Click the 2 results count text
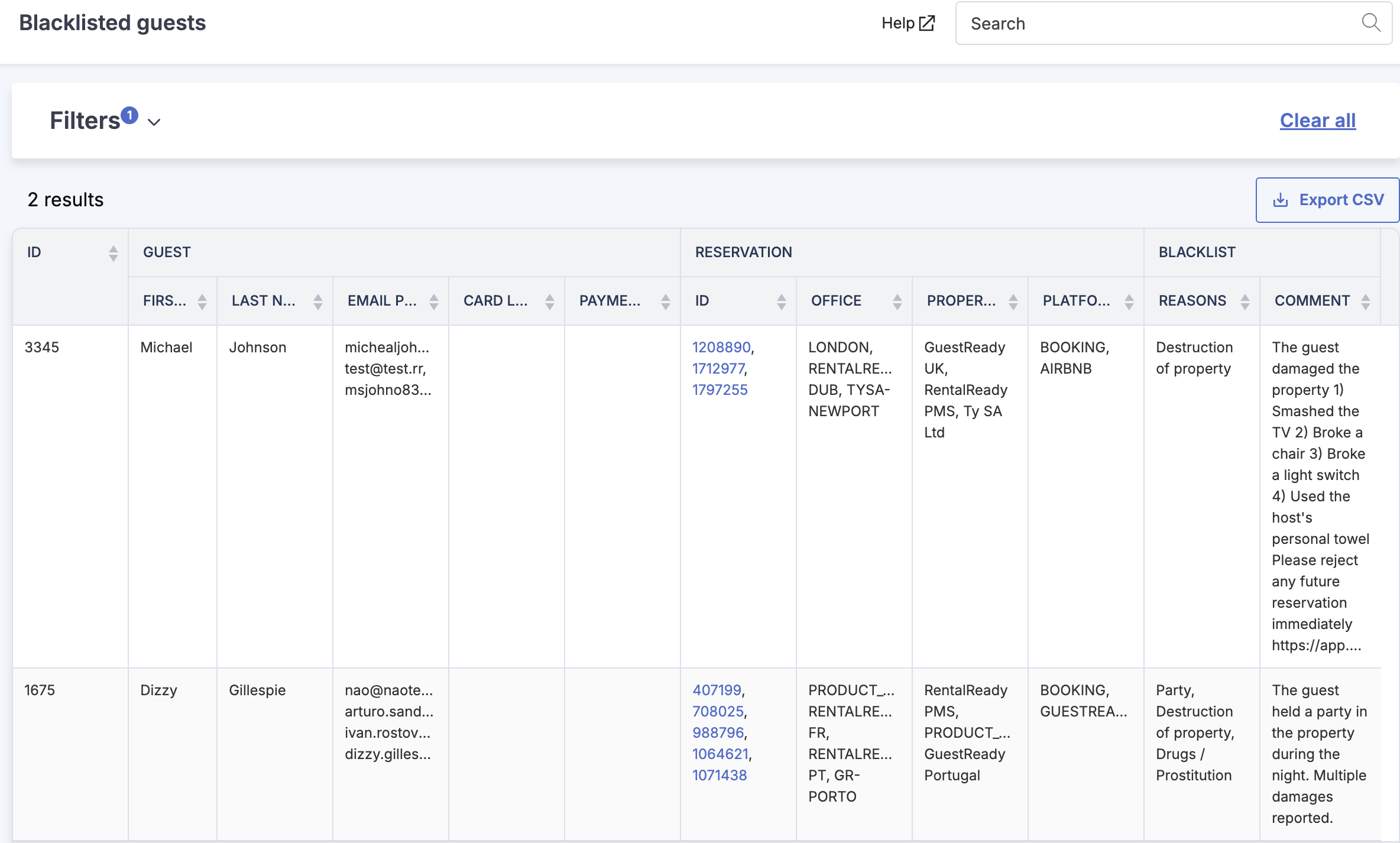Screen dimensions: 1400x843 coord(66,200)
